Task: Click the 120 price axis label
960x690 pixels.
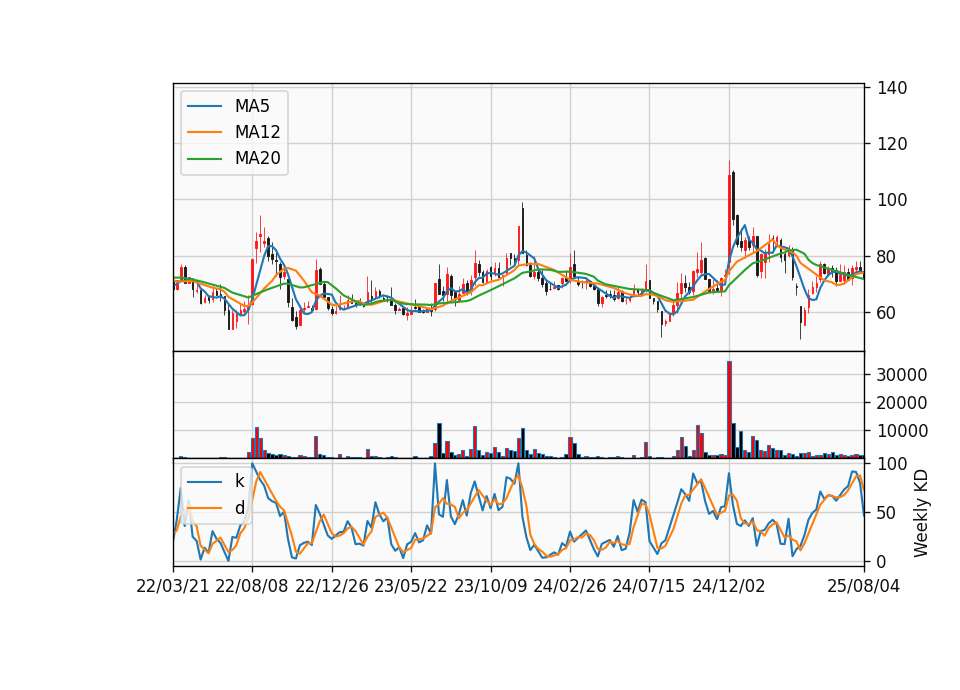Action: click(892, 144)
